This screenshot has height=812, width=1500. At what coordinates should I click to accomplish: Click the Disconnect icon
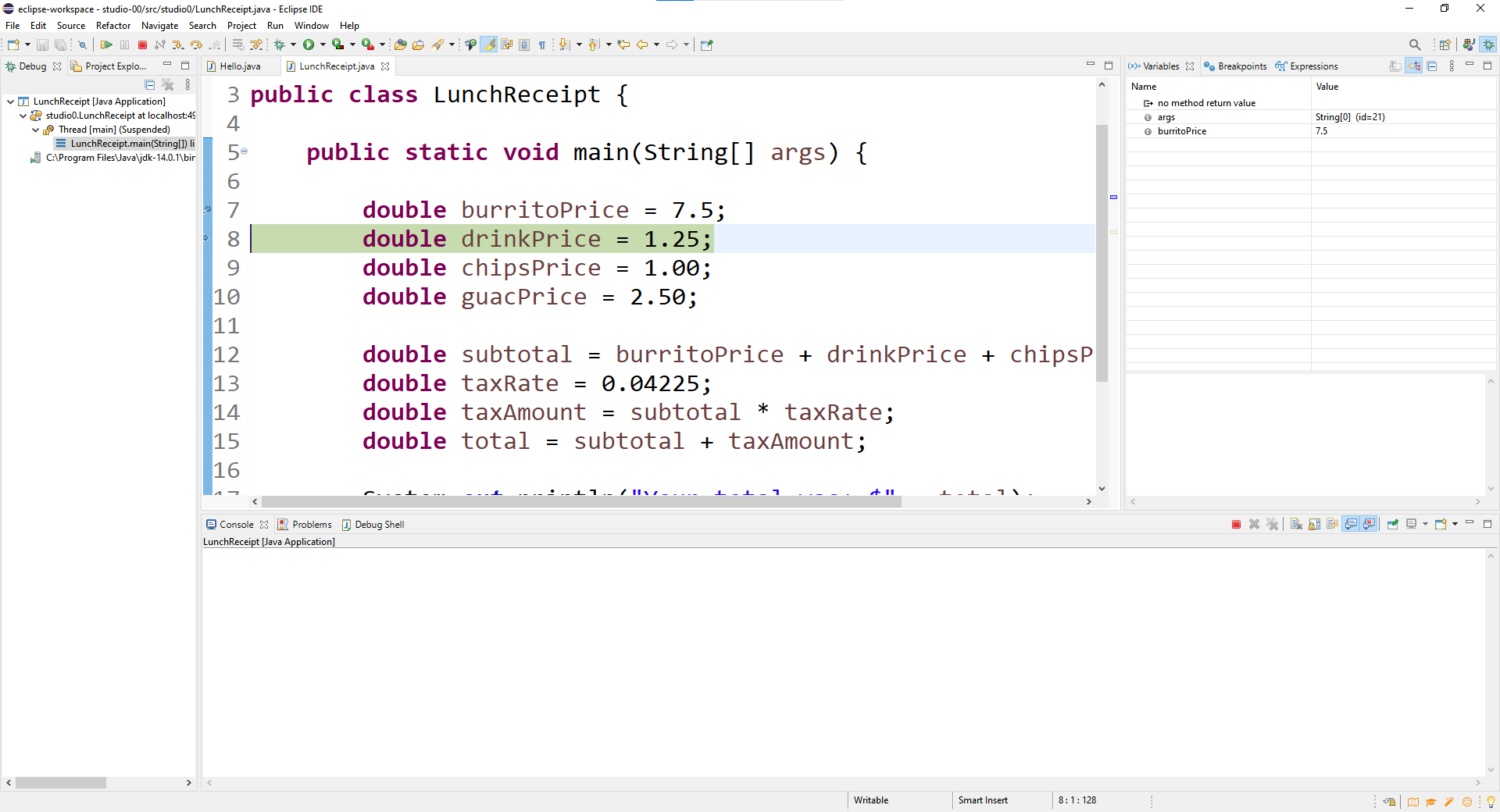click(x=160, y=45)
